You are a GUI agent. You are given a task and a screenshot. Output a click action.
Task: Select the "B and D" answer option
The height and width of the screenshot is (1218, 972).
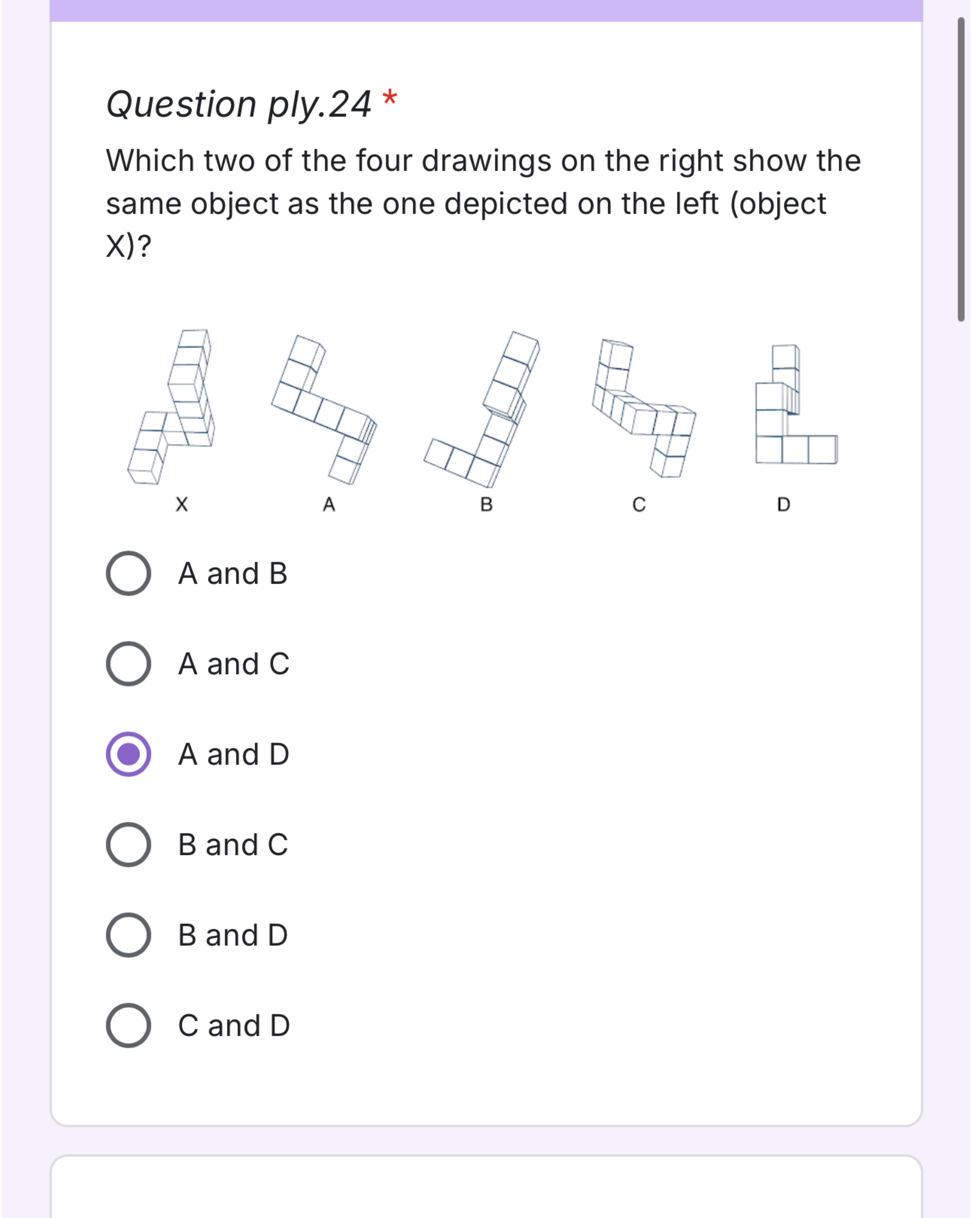pyautogui.click(x=128, y=935)
